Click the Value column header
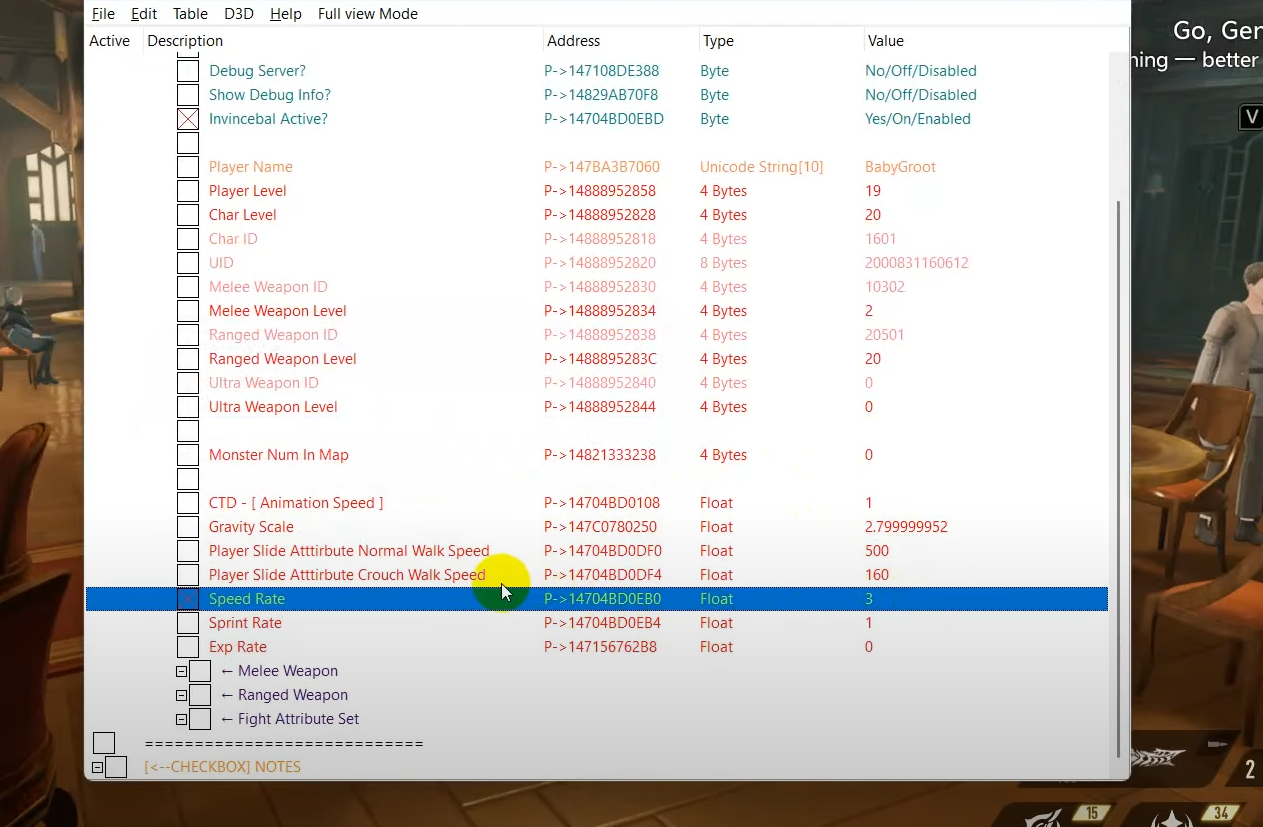 886,41
